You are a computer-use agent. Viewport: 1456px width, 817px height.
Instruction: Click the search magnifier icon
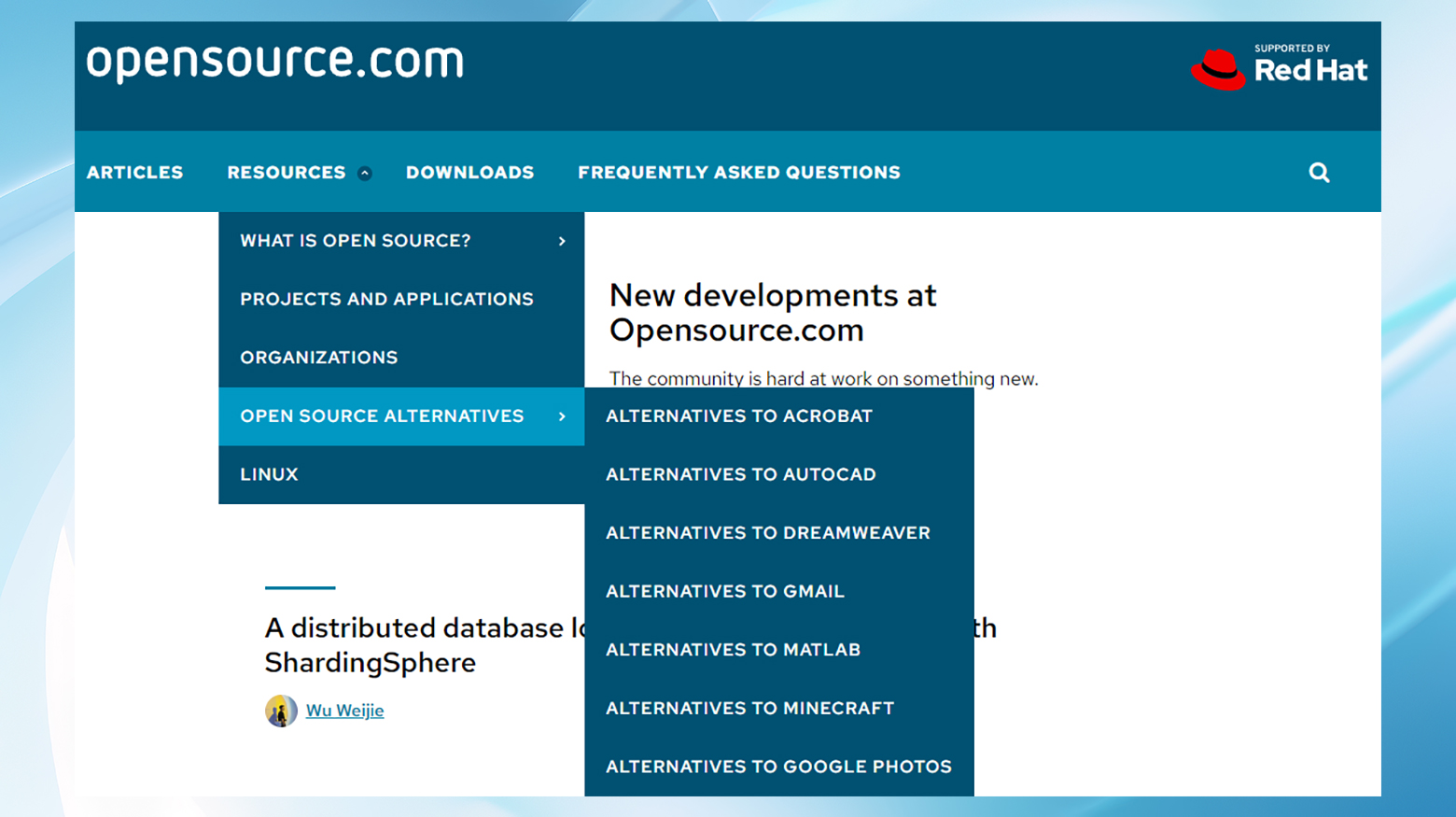tap(1318, 172)
